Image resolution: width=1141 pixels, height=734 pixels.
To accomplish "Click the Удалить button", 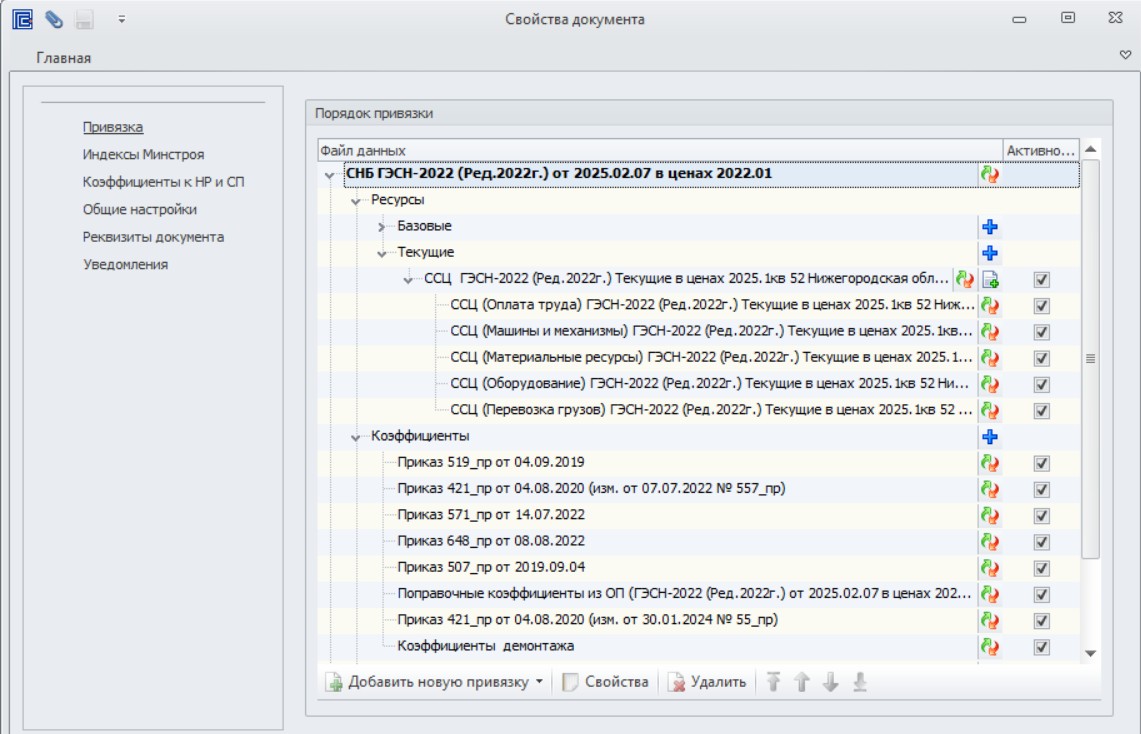I will tap(707, 682).
